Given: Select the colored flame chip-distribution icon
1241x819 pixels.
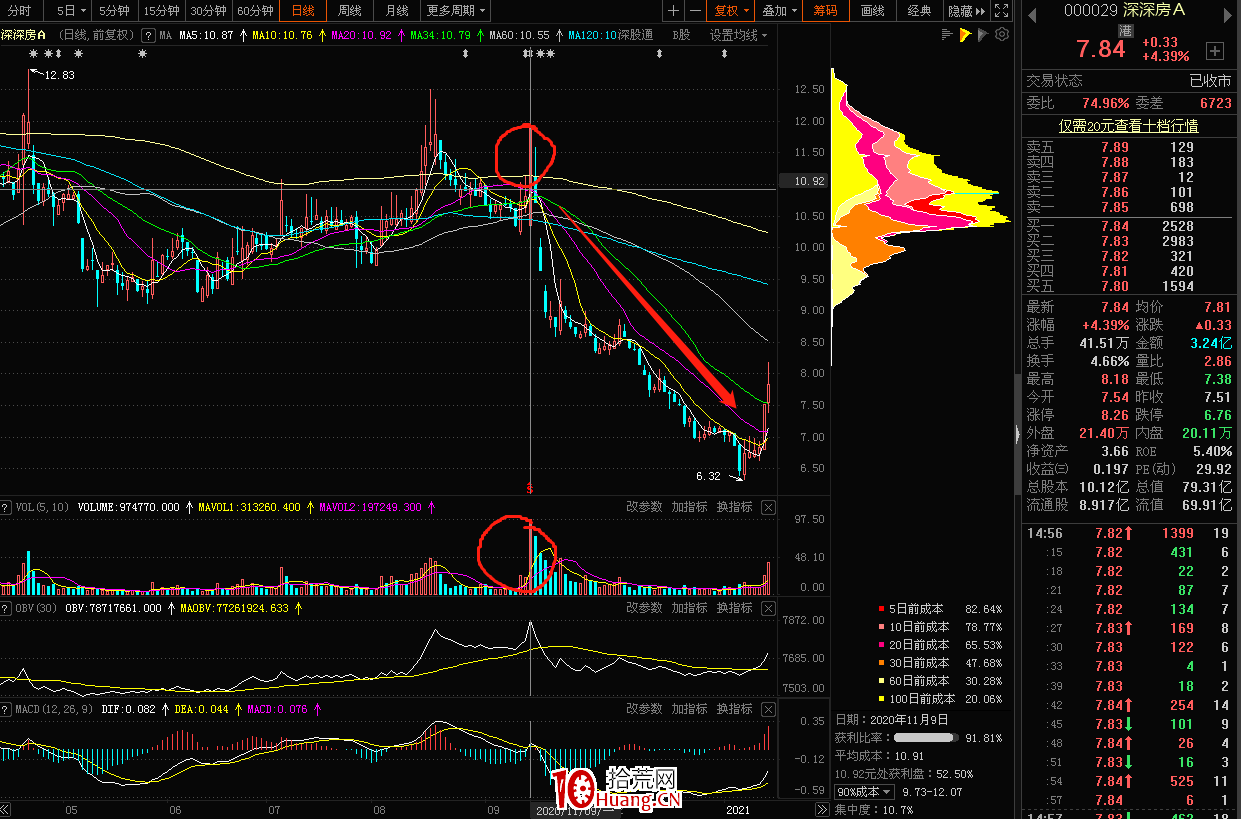Looking at the screenshot, I should tap(965, 35).
